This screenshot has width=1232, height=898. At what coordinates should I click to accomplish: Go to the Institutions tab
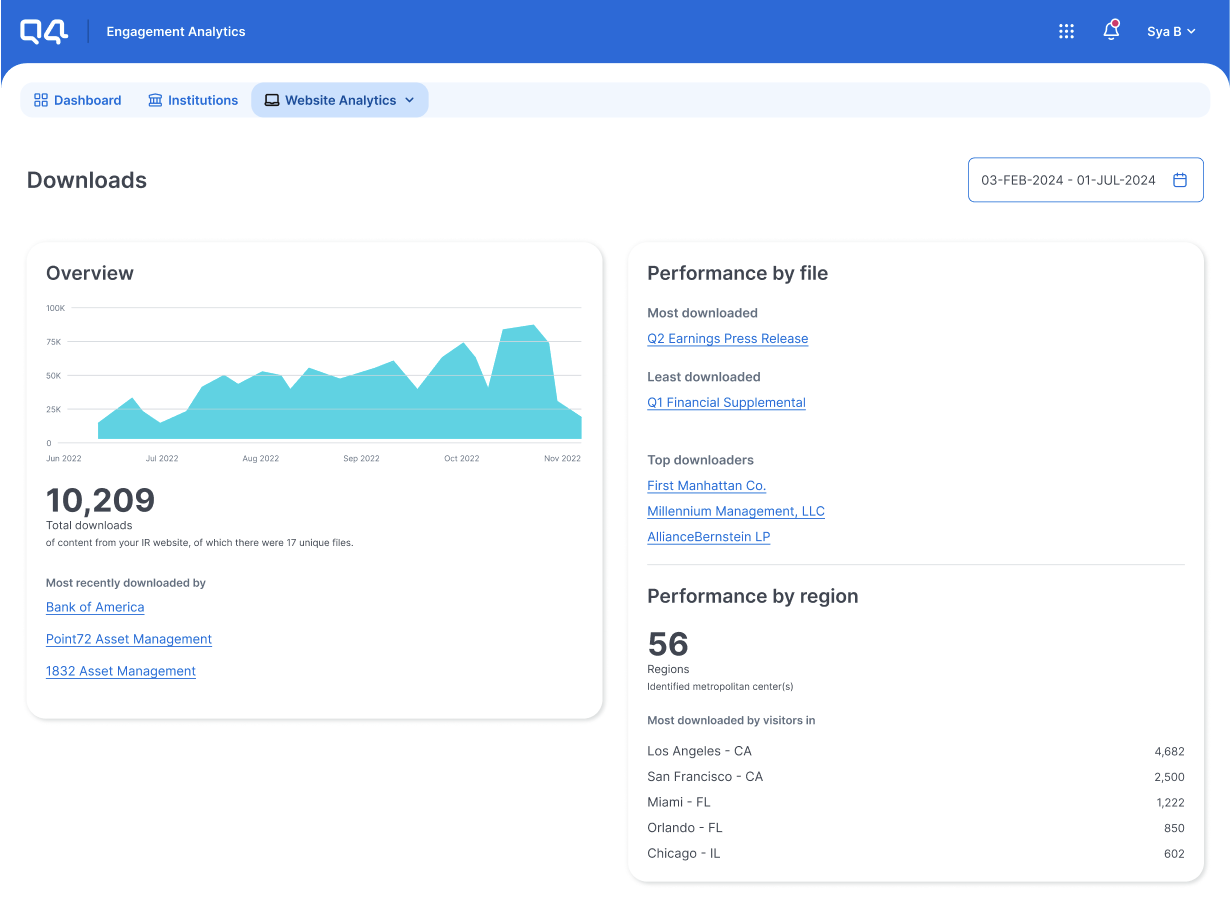point(202,100)
